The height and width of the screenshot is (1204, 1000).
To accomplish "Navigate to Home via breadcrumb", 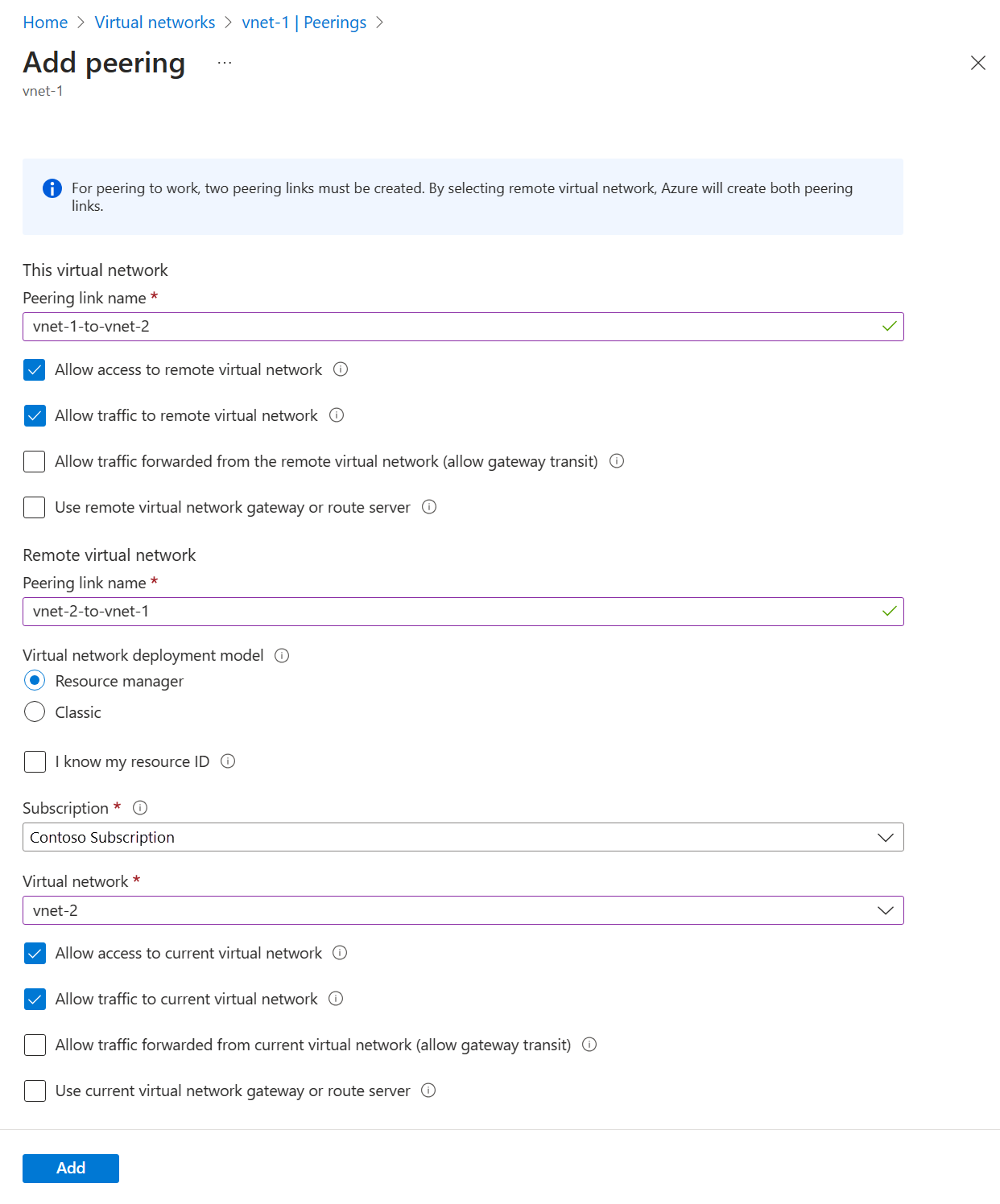I will pyautogui.click(x=45, y=22).
